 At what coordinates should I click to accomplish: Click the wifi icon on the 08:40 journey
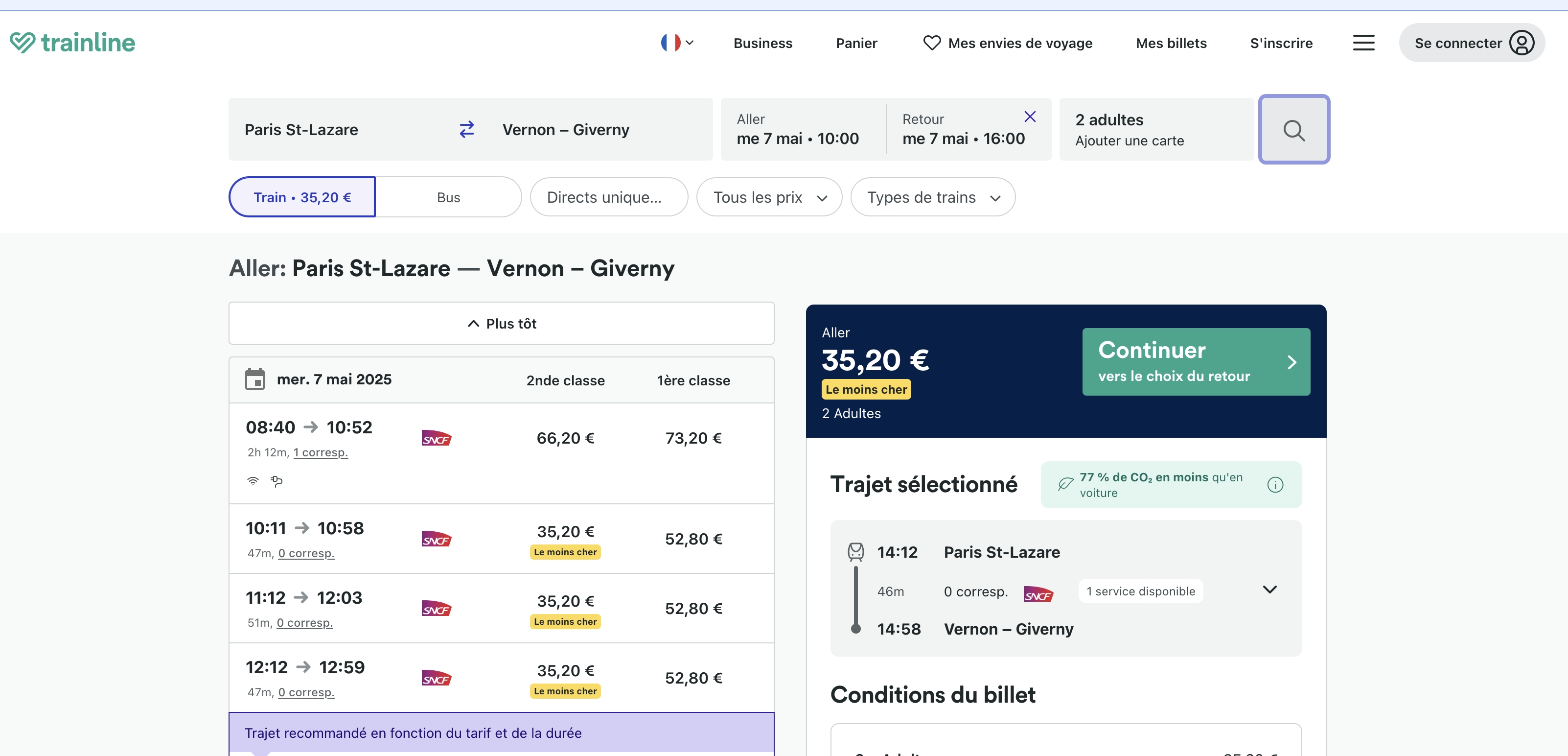click(x=253, y=481)
